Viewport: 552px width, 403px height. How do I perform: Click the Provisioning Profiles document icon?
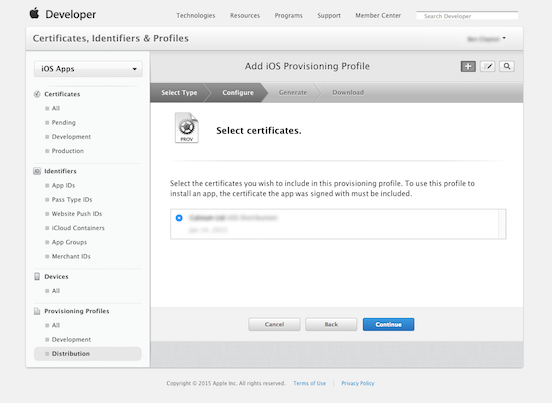(37, 311)
